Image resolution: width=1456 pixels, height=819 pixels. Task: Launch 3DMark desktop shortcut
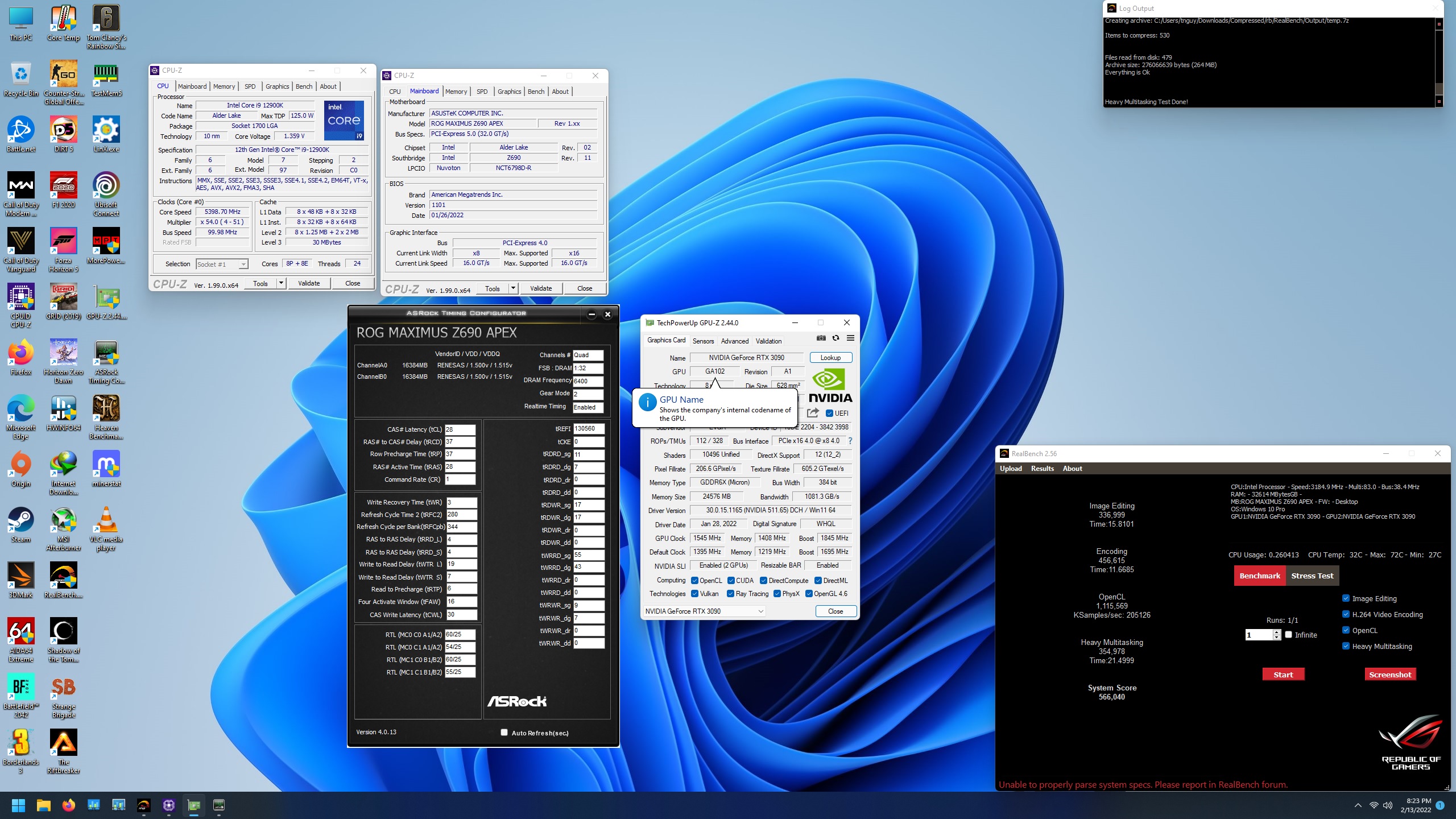click(x=21, y=580)
